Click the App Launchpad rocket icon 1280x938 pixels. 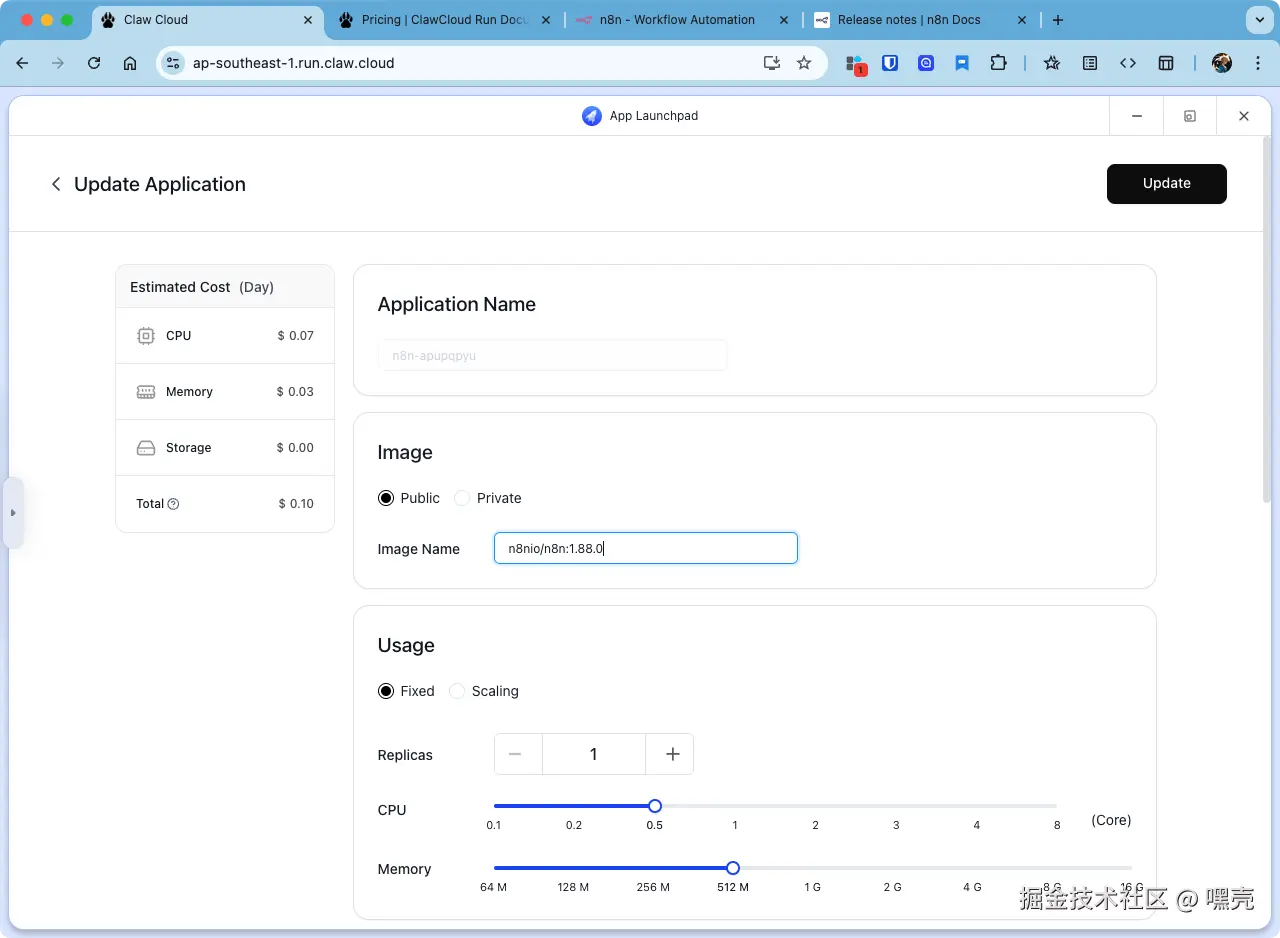point(591,115)
